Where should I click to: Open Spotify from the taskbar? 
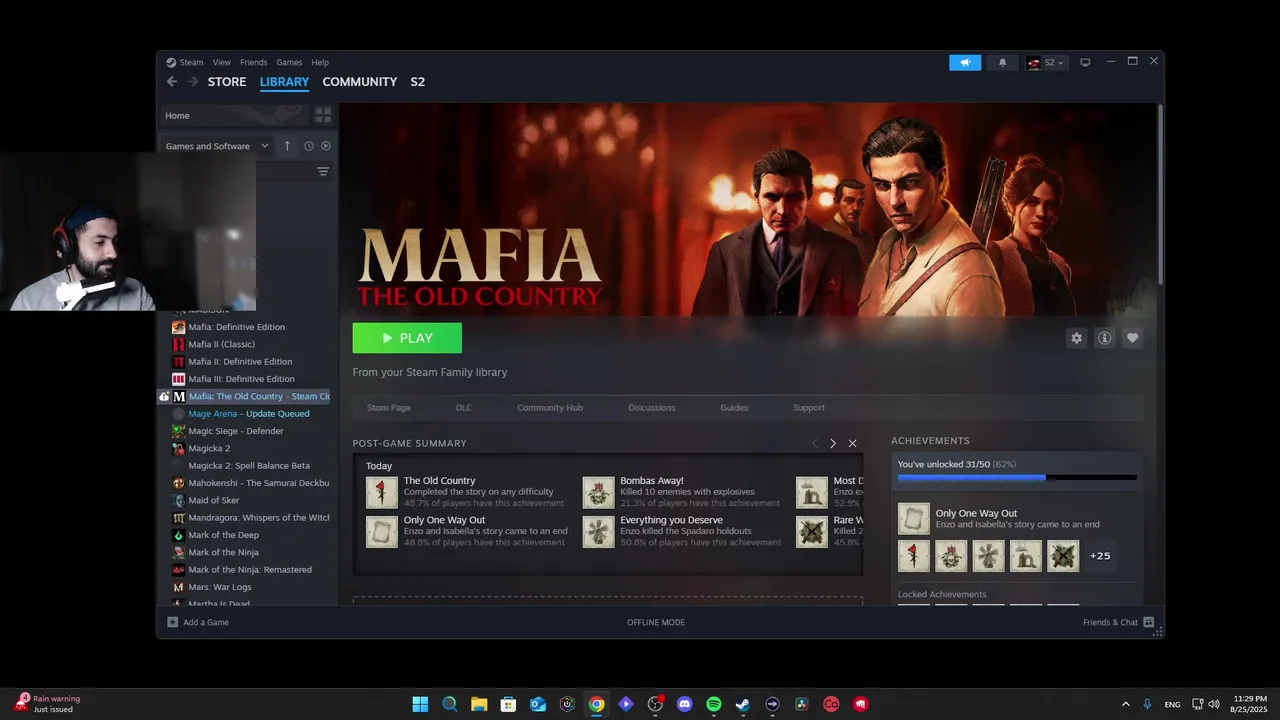[x=714, y=704]
